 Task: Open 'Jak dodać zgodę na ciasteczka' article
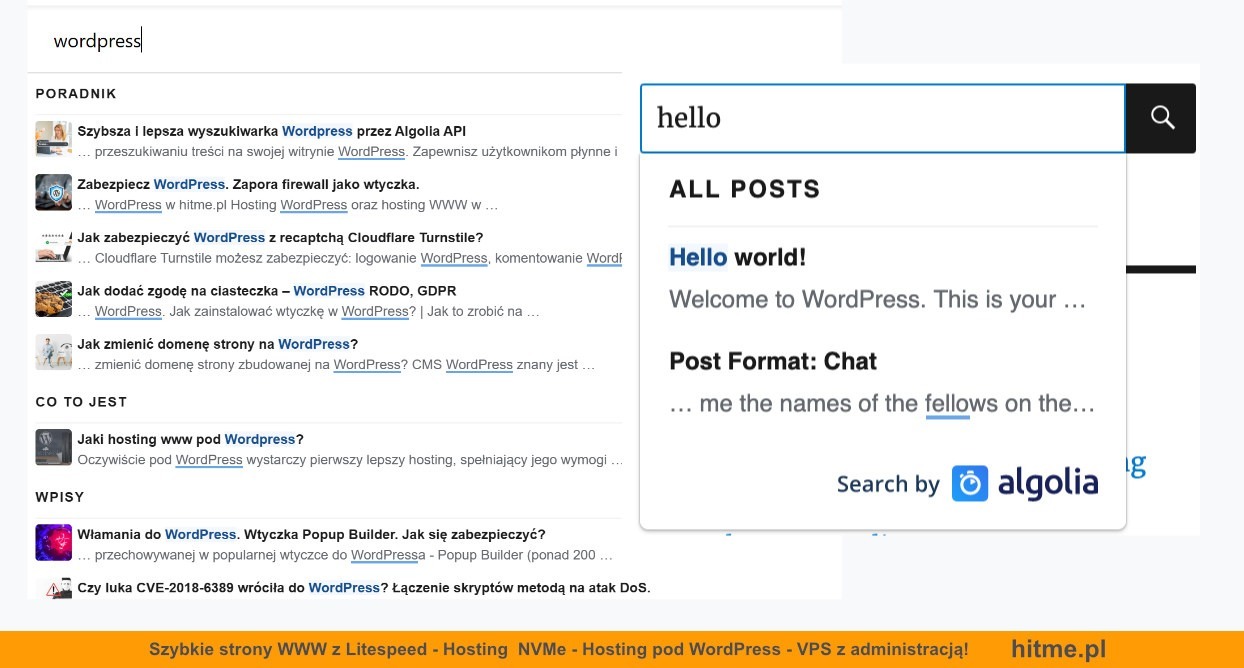[x=266, y=291]
